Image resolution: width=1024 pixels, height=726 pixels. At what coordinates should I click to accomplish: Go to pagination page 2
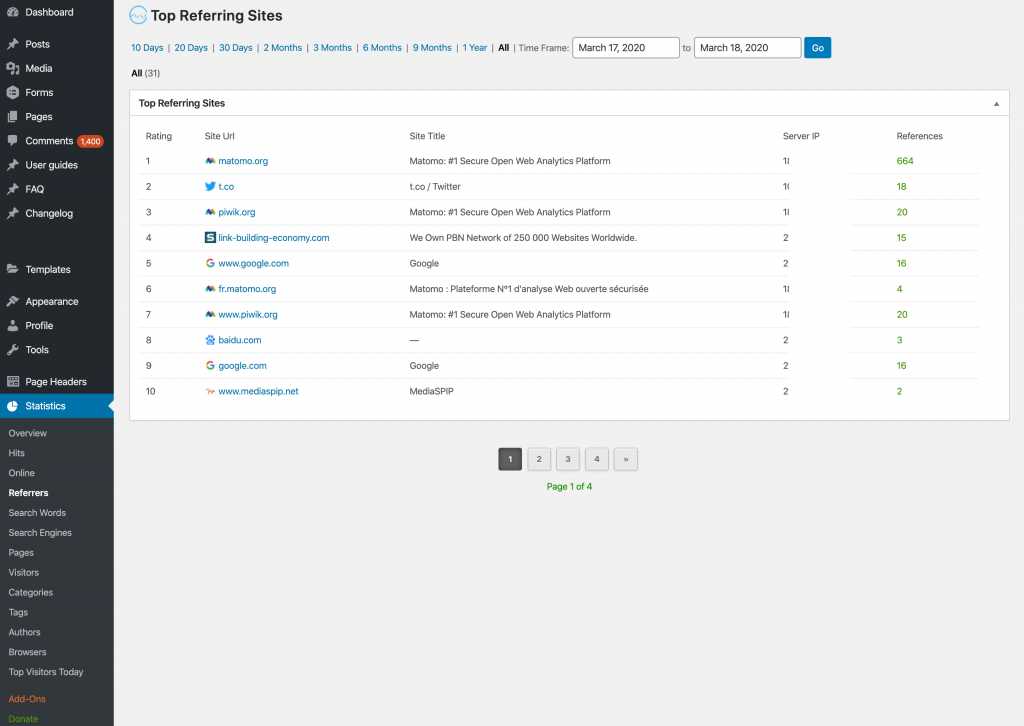pos(539,459)
